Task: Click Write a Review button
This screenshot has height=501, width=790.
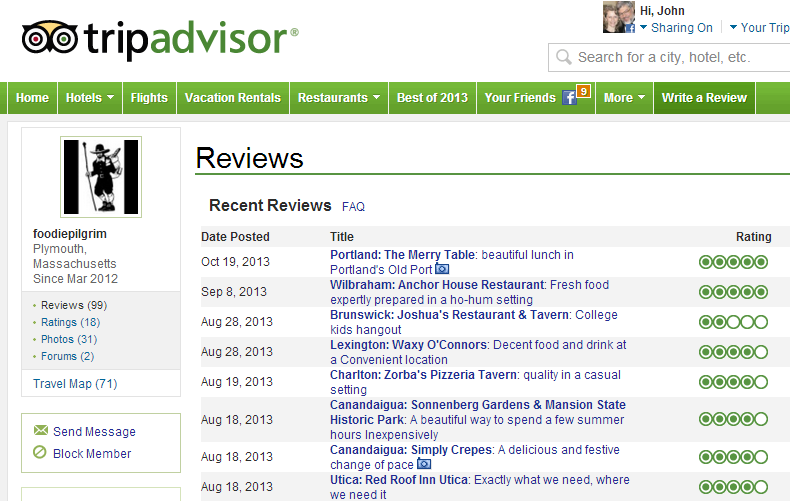Action: point(704,98)
